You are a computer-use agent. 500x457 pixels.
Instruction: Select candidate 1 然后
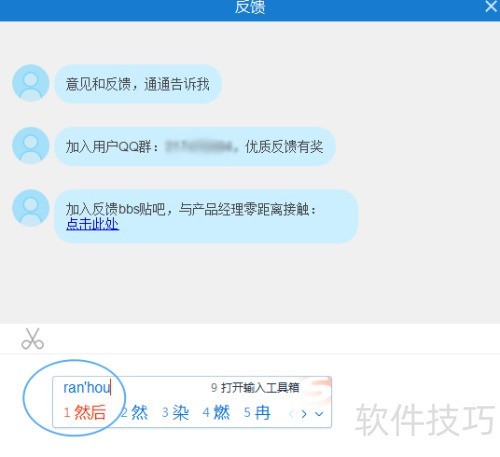pyautogui.click(x=85, y=413)
